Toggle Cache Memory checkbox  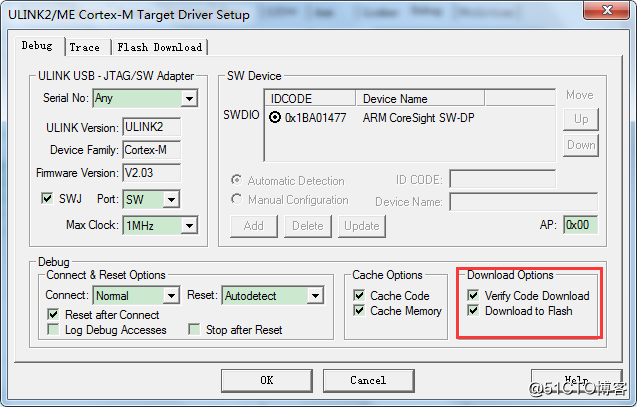(x=359, y=310)
